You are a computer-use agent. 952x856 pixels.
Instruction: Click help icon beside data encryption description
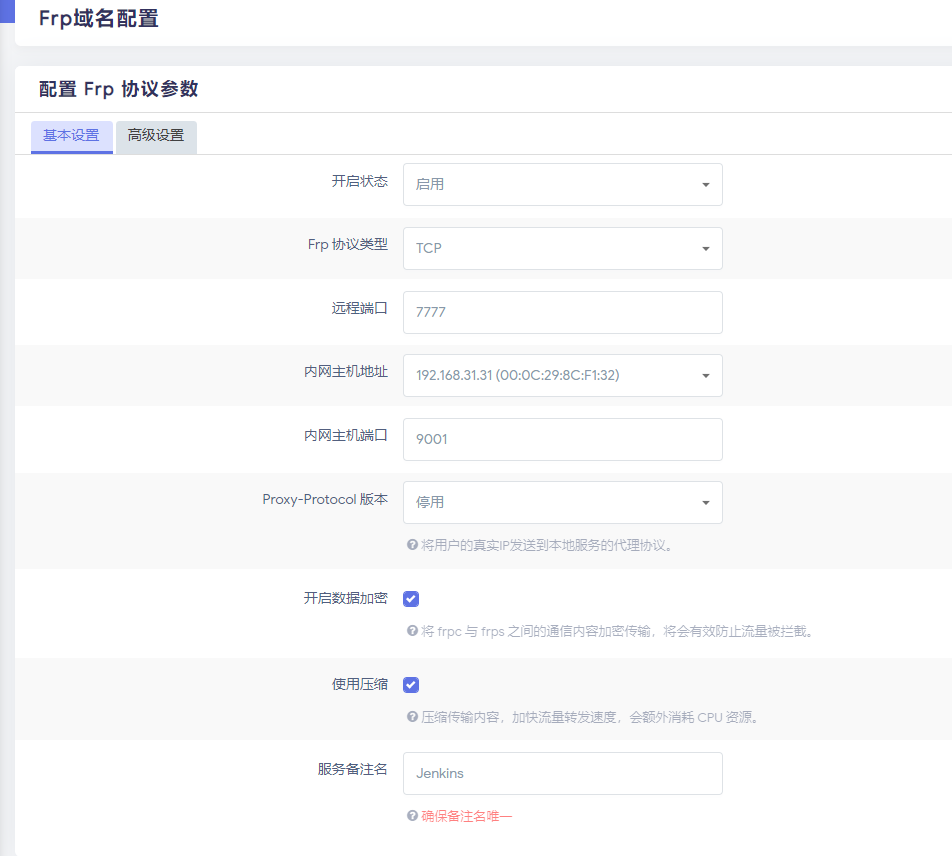pyautogui.click(x=411, y=631)
